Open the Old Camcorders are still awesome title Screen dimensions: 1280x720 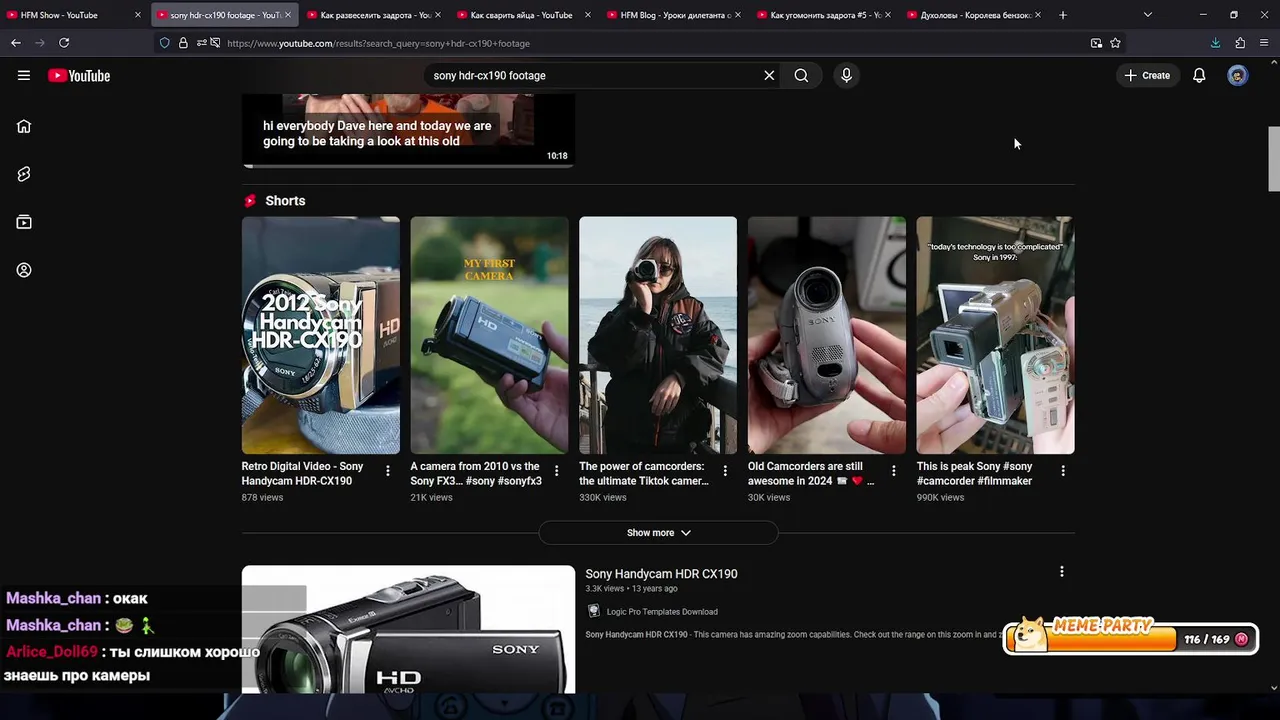(x=811, y=473)
